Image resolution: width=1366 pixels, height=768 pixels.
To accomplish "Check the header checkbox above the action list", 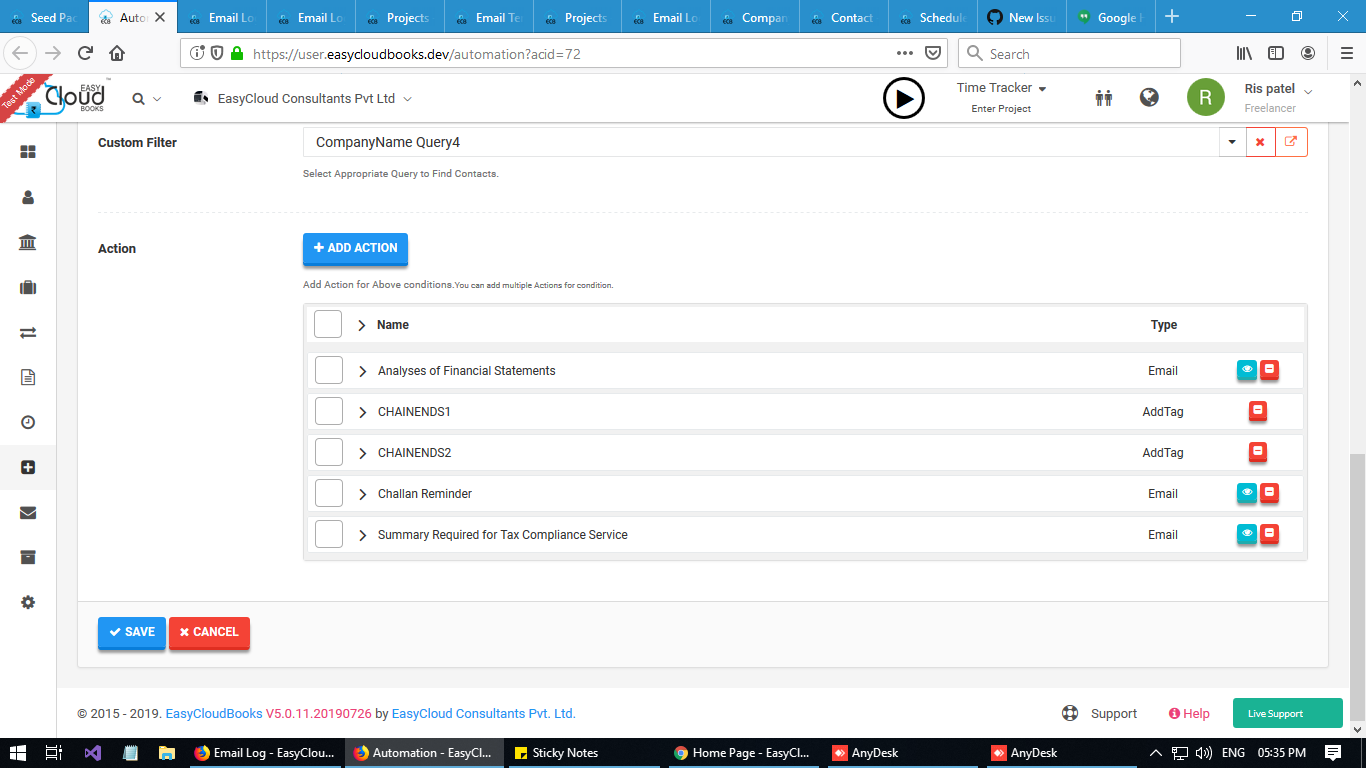I will click(x=329, y=324).
